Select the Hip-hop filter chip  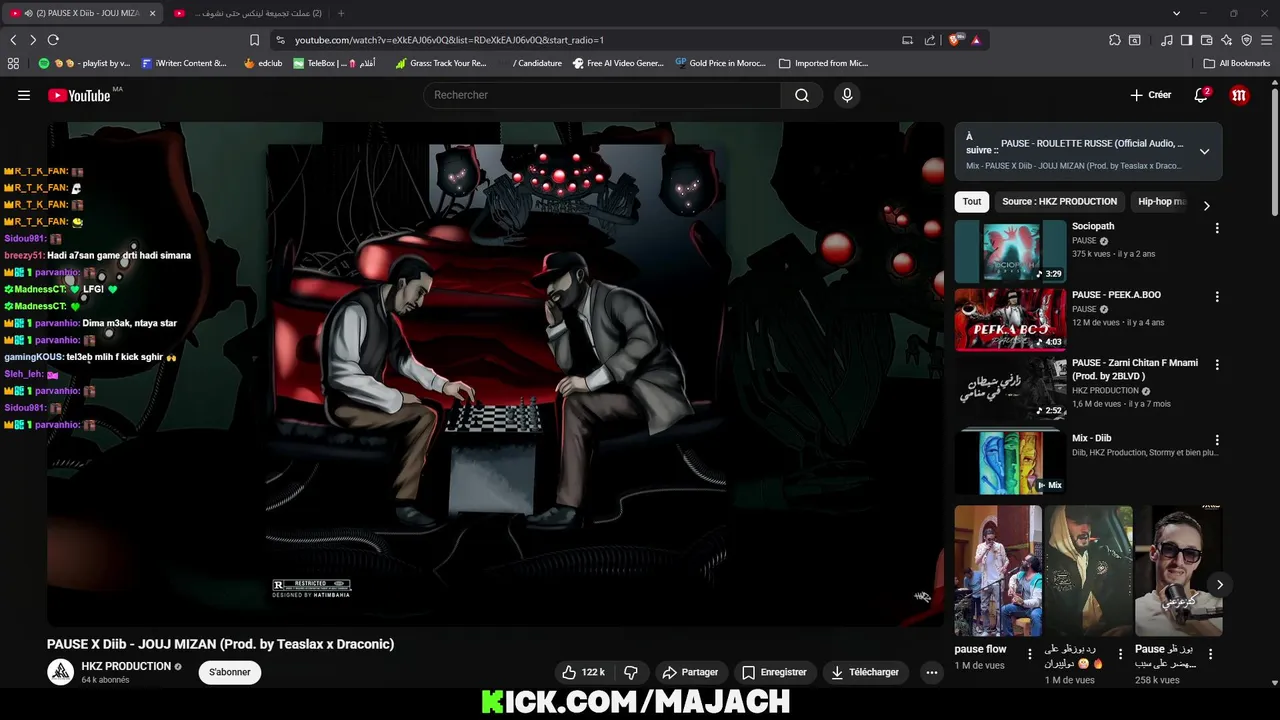pyautogui.click(x=1160, y=201)
